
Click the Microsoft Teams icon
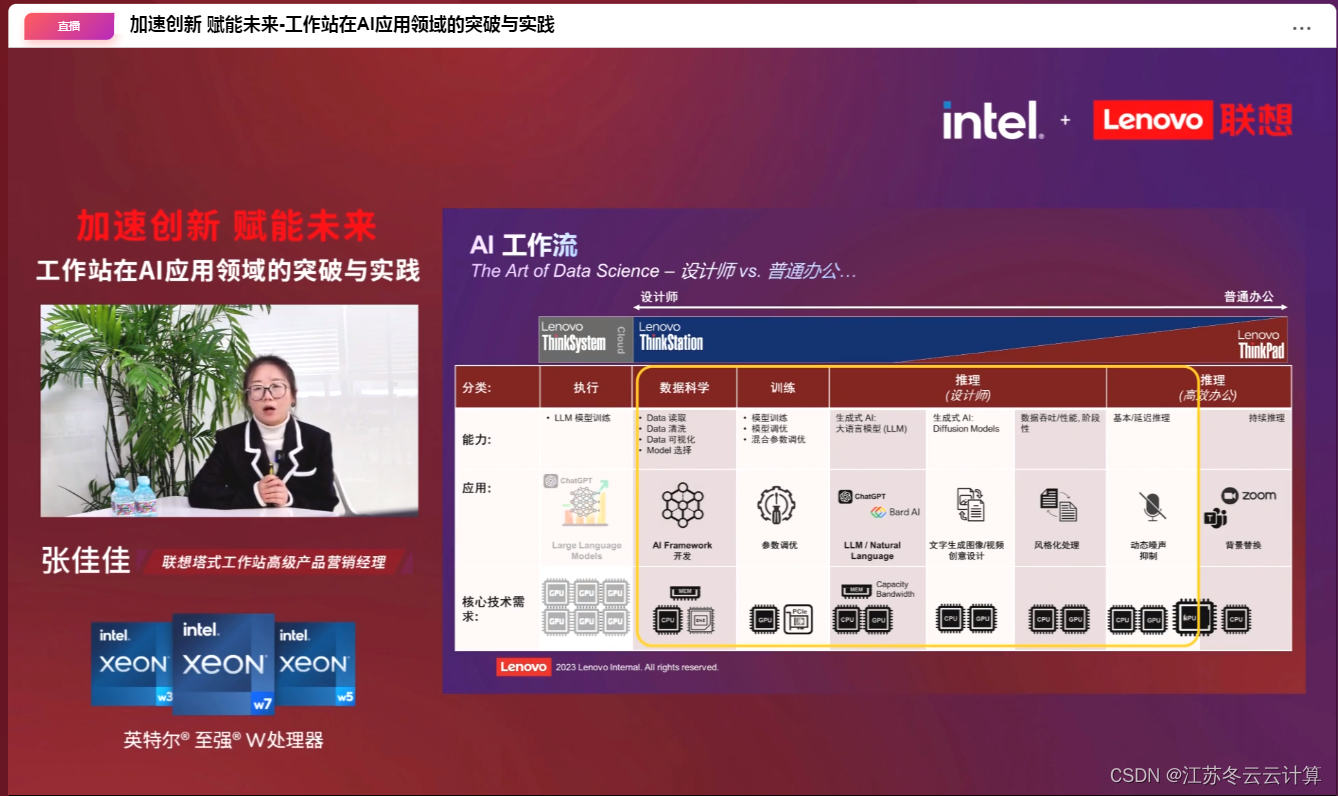pos(1216,517)
